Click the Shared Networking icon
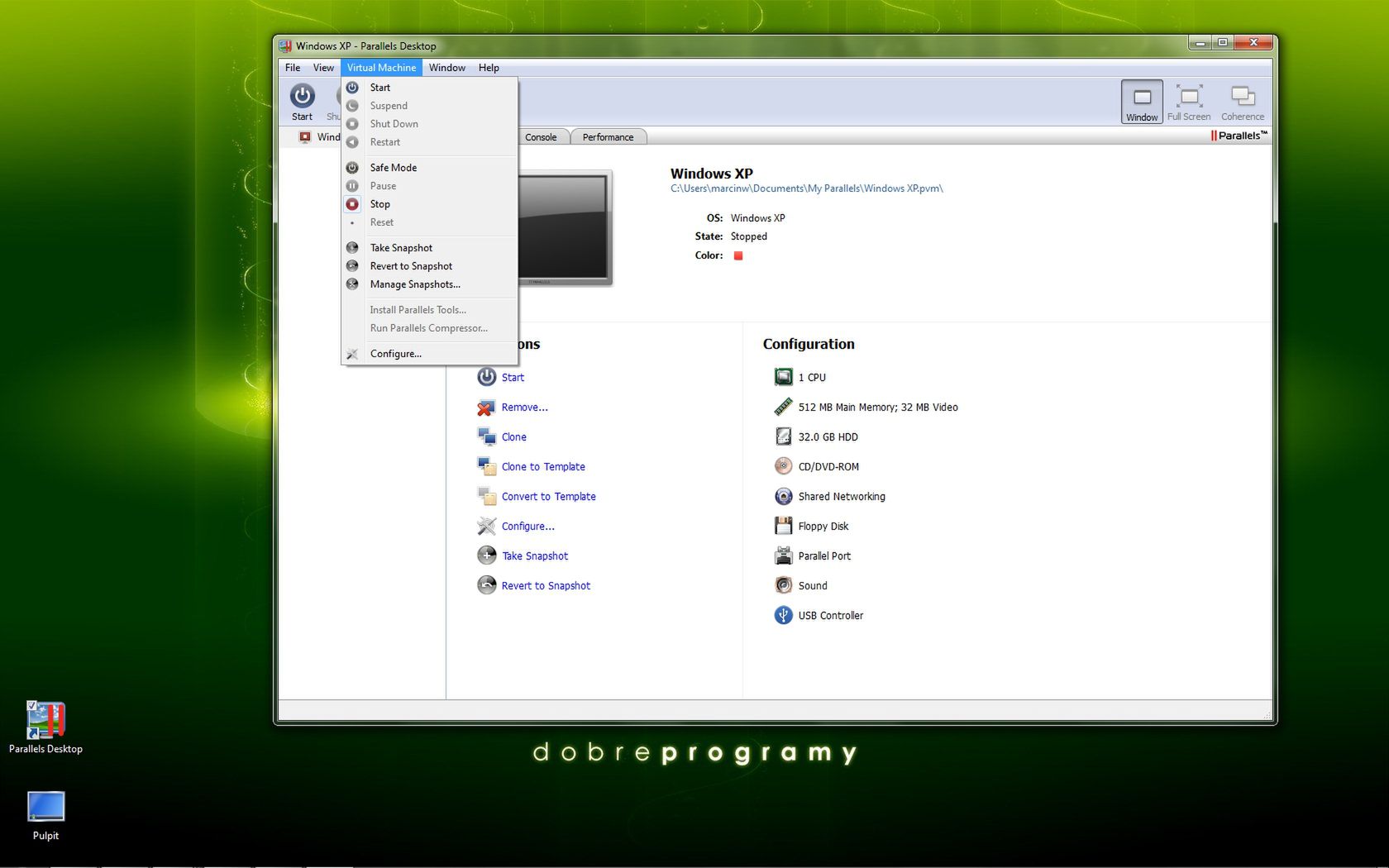Image resolution: width=1389 pixels, height=868 pixels. coord(783,496)
